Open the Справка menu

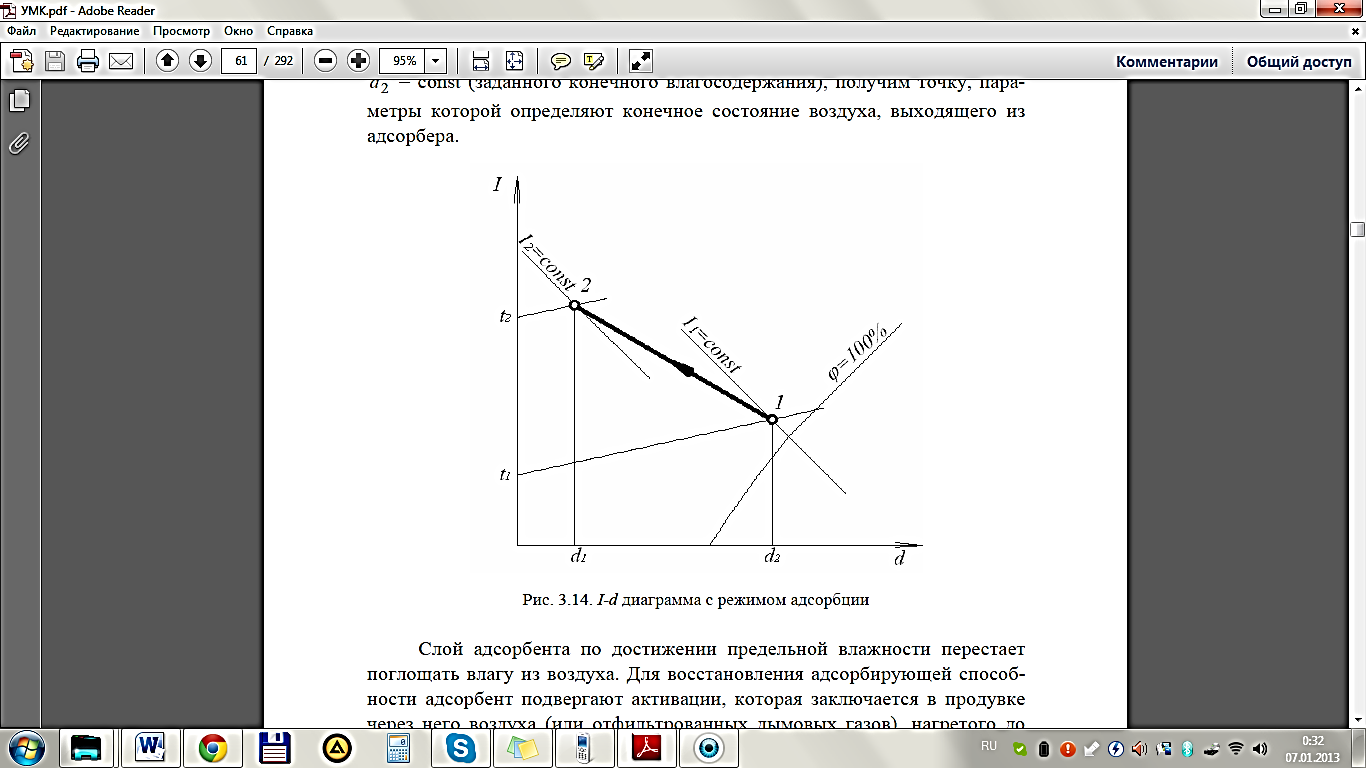(290, 31)
